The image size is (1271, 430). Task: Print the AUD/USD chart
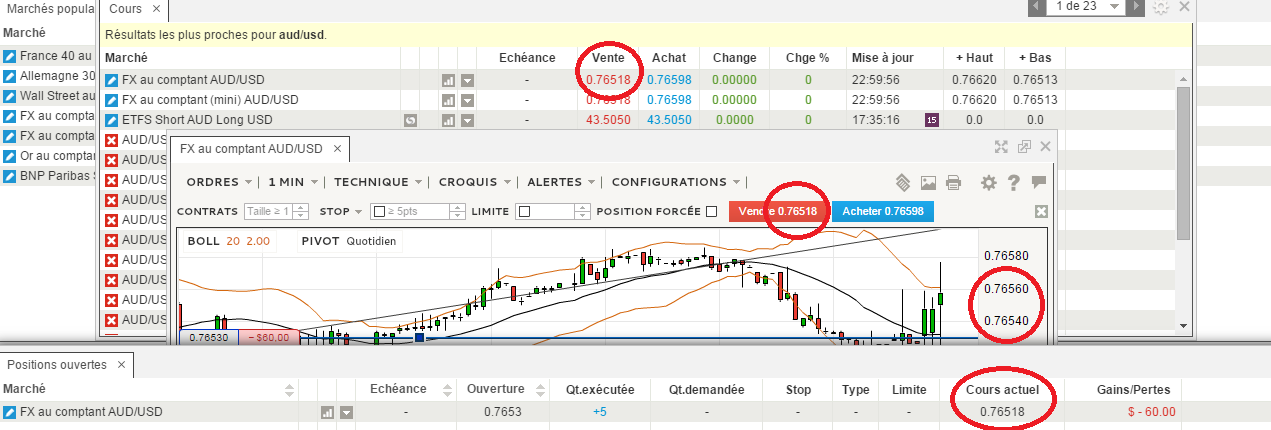click(954, 183)
